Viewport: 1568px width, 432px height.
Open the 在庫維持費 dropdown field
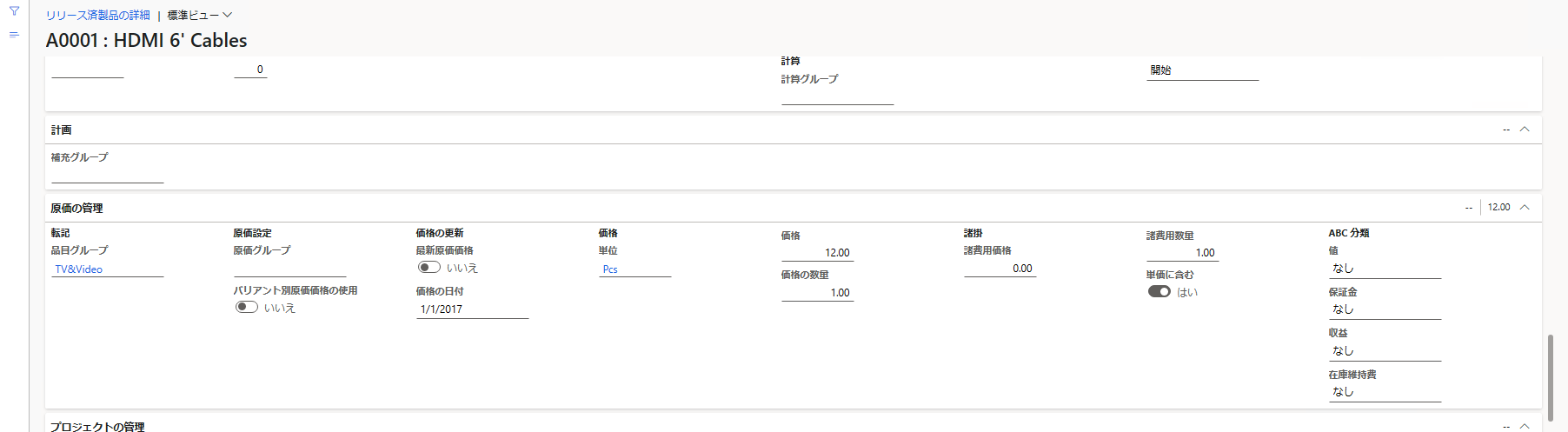point(1385,392)
